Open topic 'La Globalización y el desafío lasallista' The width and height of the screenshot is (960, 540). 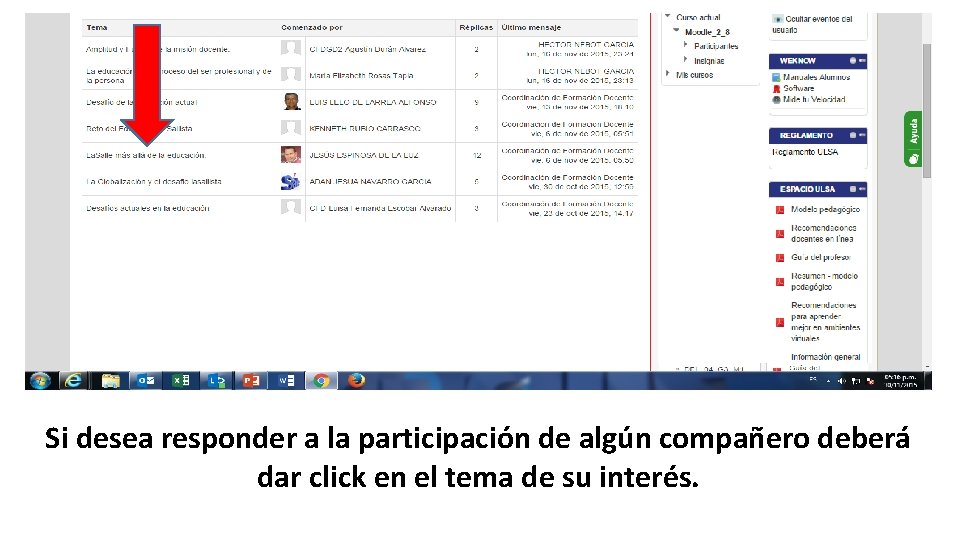pos(154,182)
